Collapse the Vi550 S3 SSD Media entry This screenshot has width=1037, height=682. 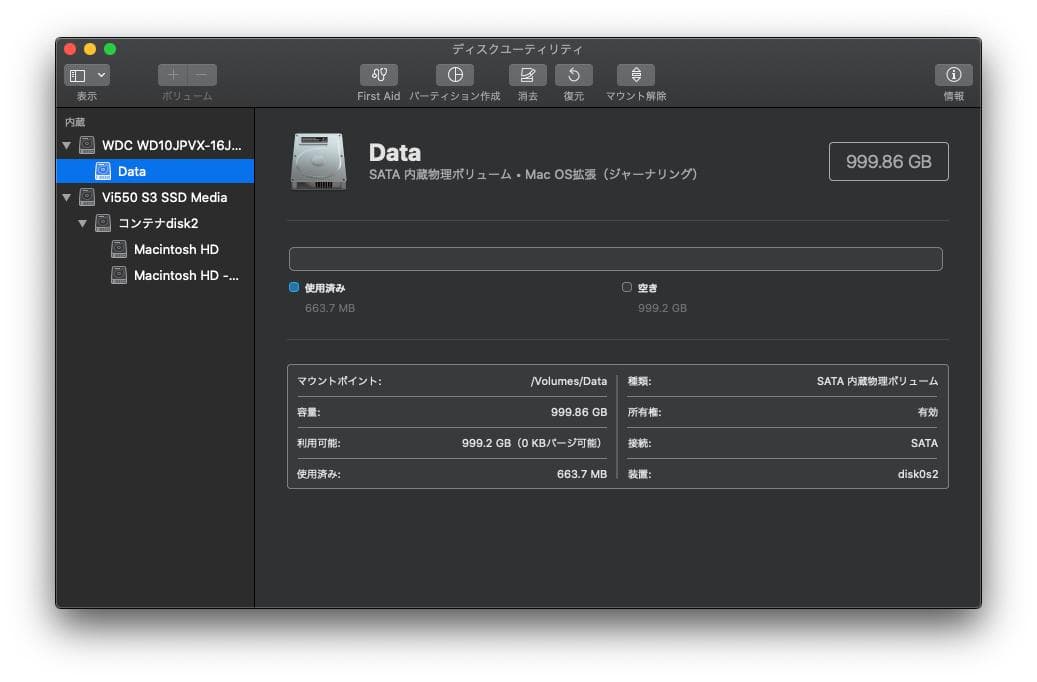pyautogui.click(x=66, y=197)
